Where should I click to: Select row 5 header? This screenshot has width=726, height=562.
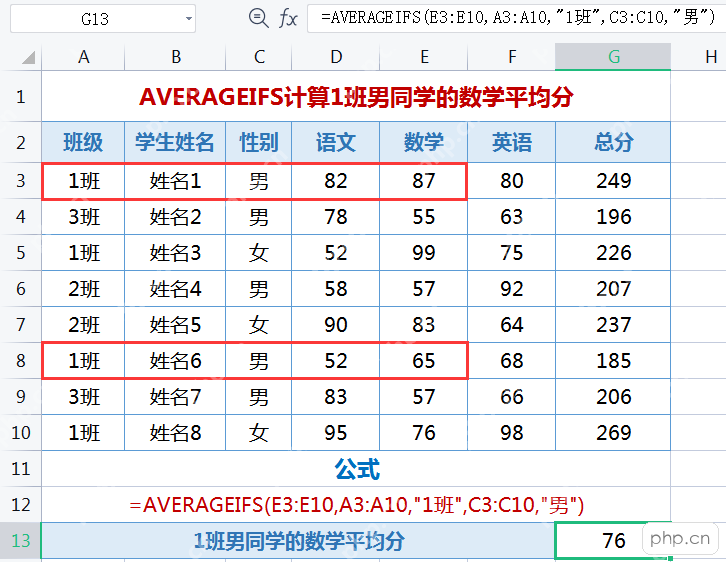tap(21, 253)
